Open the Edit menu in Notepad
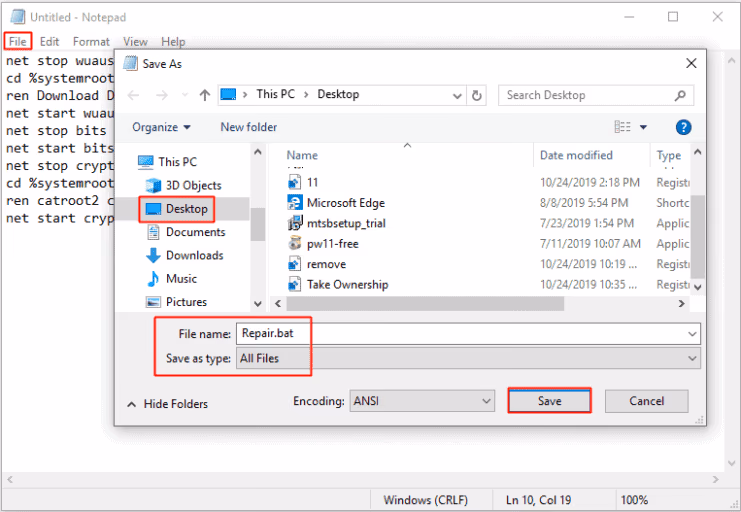741x512 pixels. [x=50, y=42]
